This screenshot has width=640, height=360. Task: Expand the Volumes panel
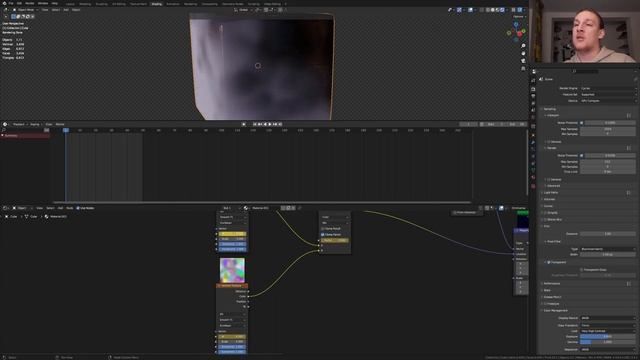[549, 199]
